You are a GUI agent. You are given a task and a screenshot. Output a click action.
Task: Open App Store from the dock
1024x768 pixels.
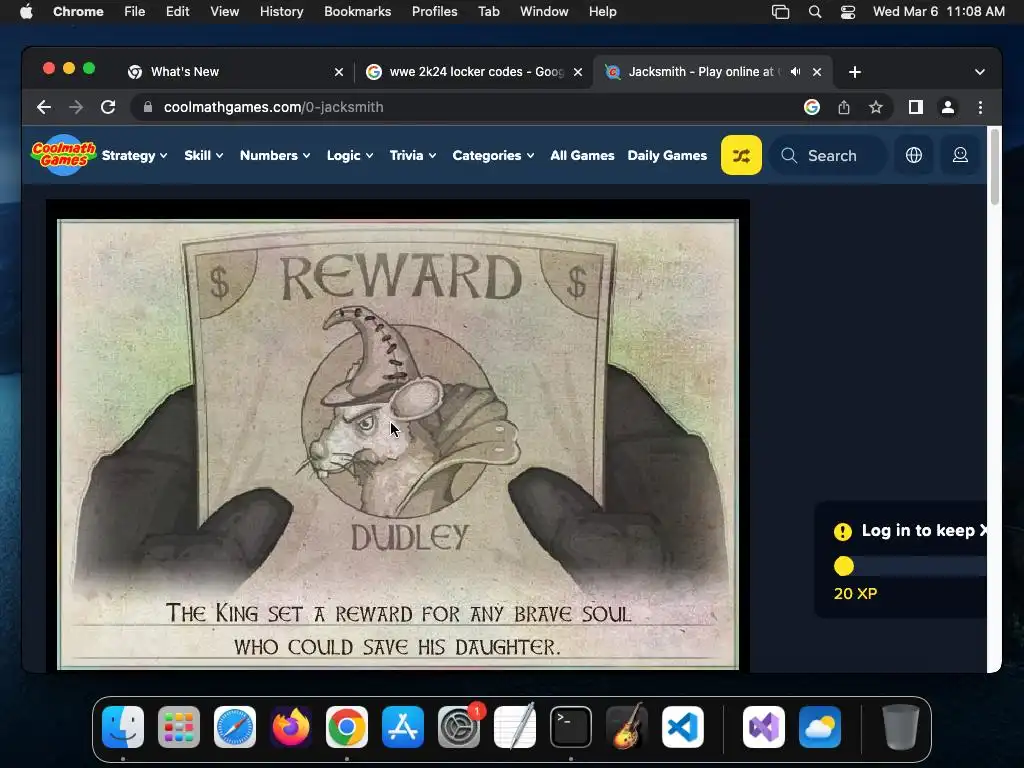point(403,727)
